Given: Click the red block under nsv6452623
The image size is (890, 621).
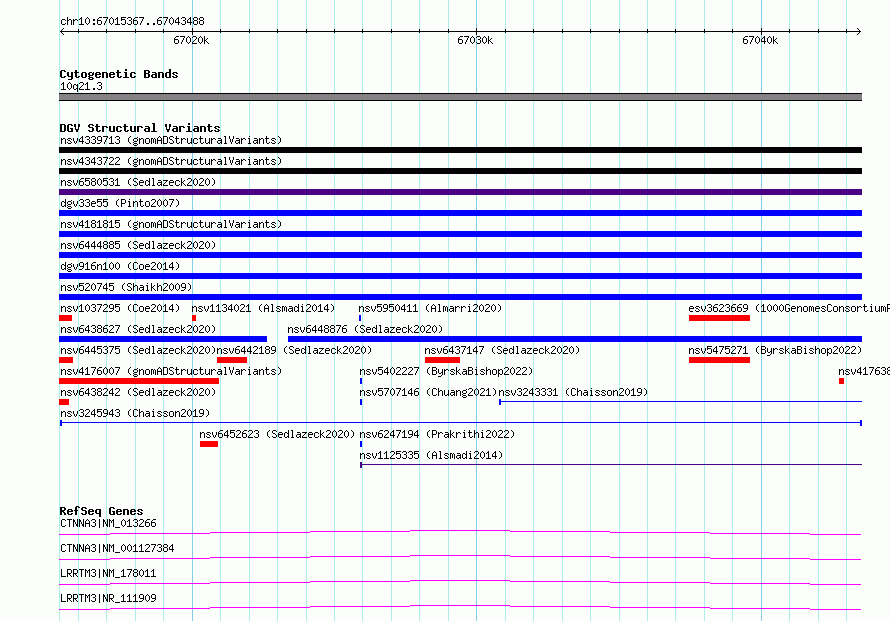Looking at the screenshot, I should [x=209, y=444].
